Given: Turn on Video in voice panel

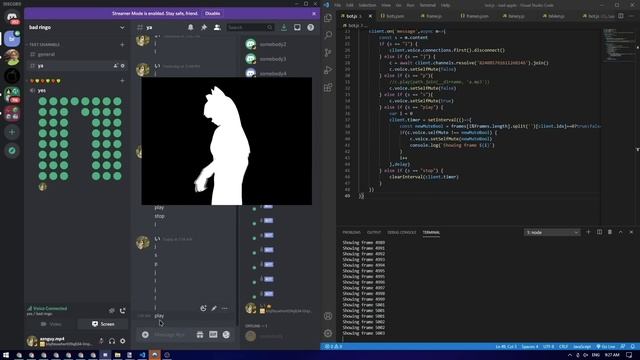Looking at the screenshot, I should click(51, 324).
